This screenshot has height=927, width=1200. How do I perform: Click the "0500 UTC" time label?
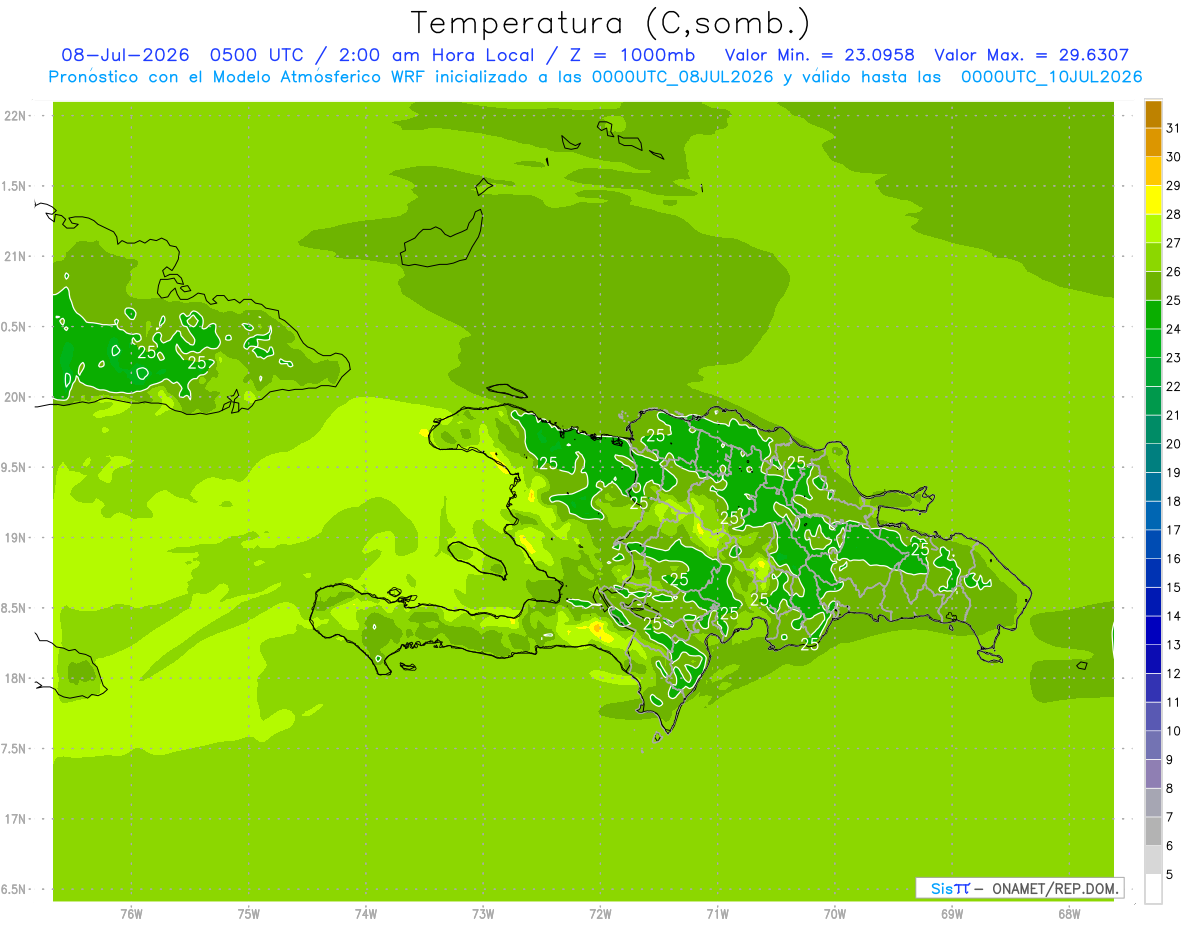(259, 55)
